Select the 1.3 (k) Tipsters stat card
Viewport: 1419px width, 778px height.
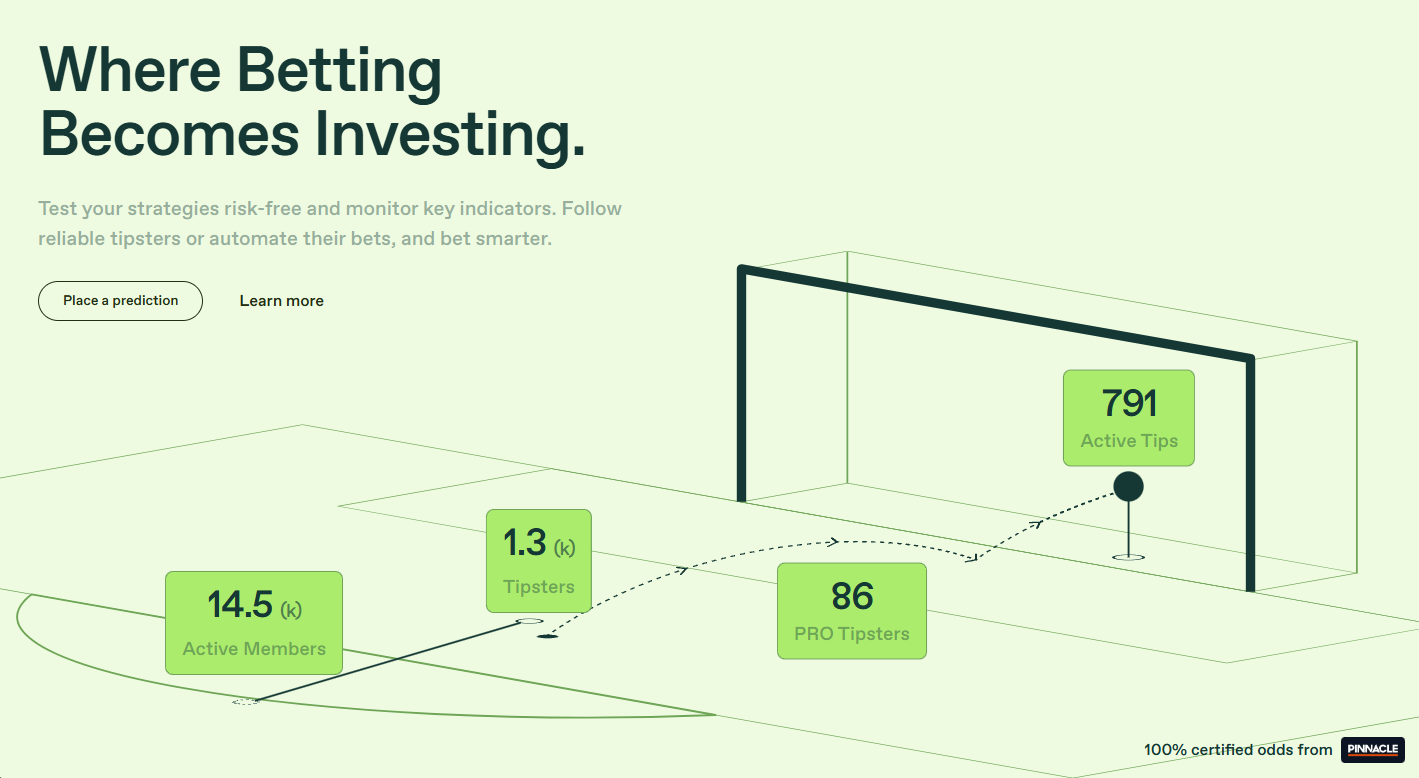coord(538,560)
